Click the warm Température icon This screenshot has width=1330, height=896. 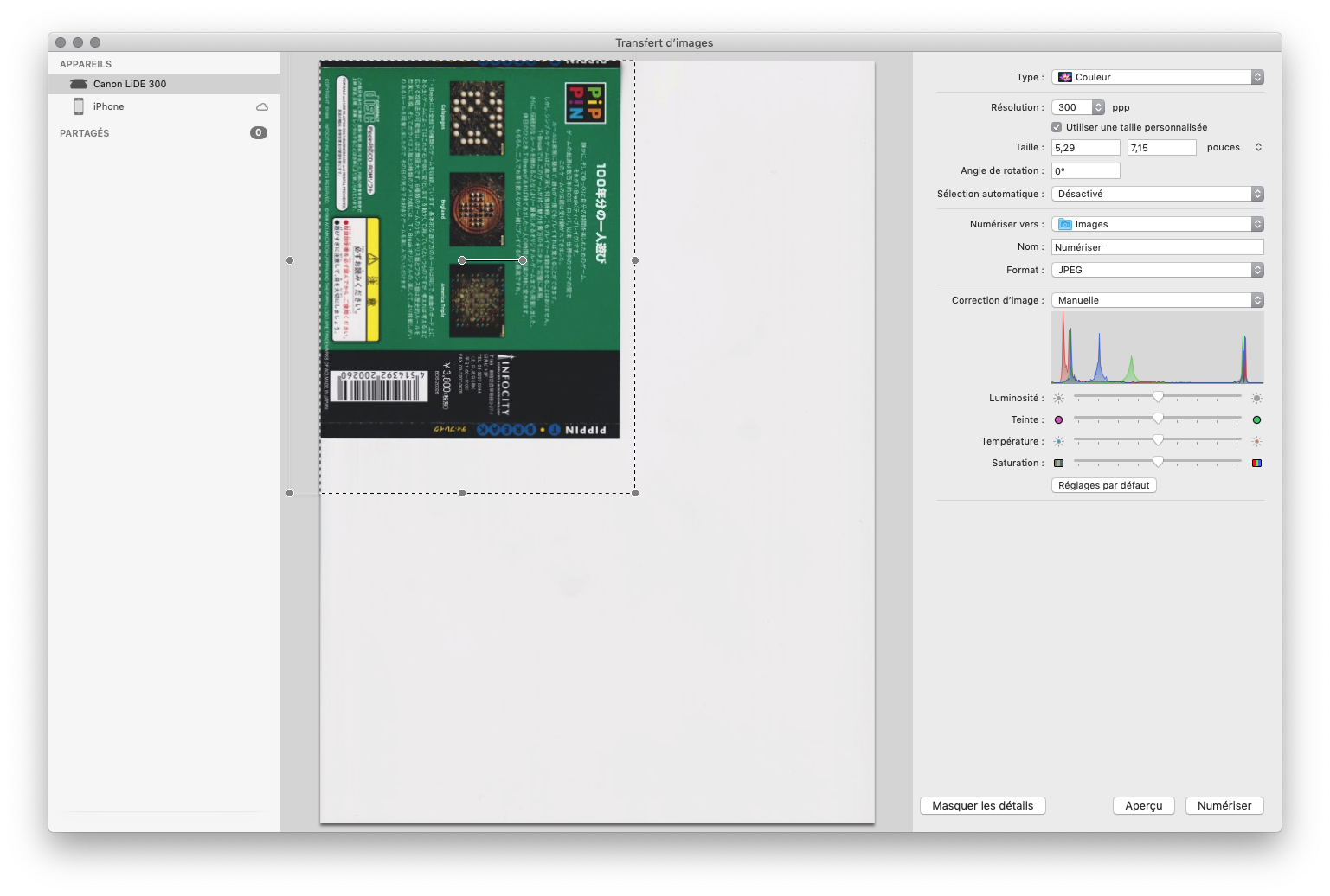pos(1256,441)
